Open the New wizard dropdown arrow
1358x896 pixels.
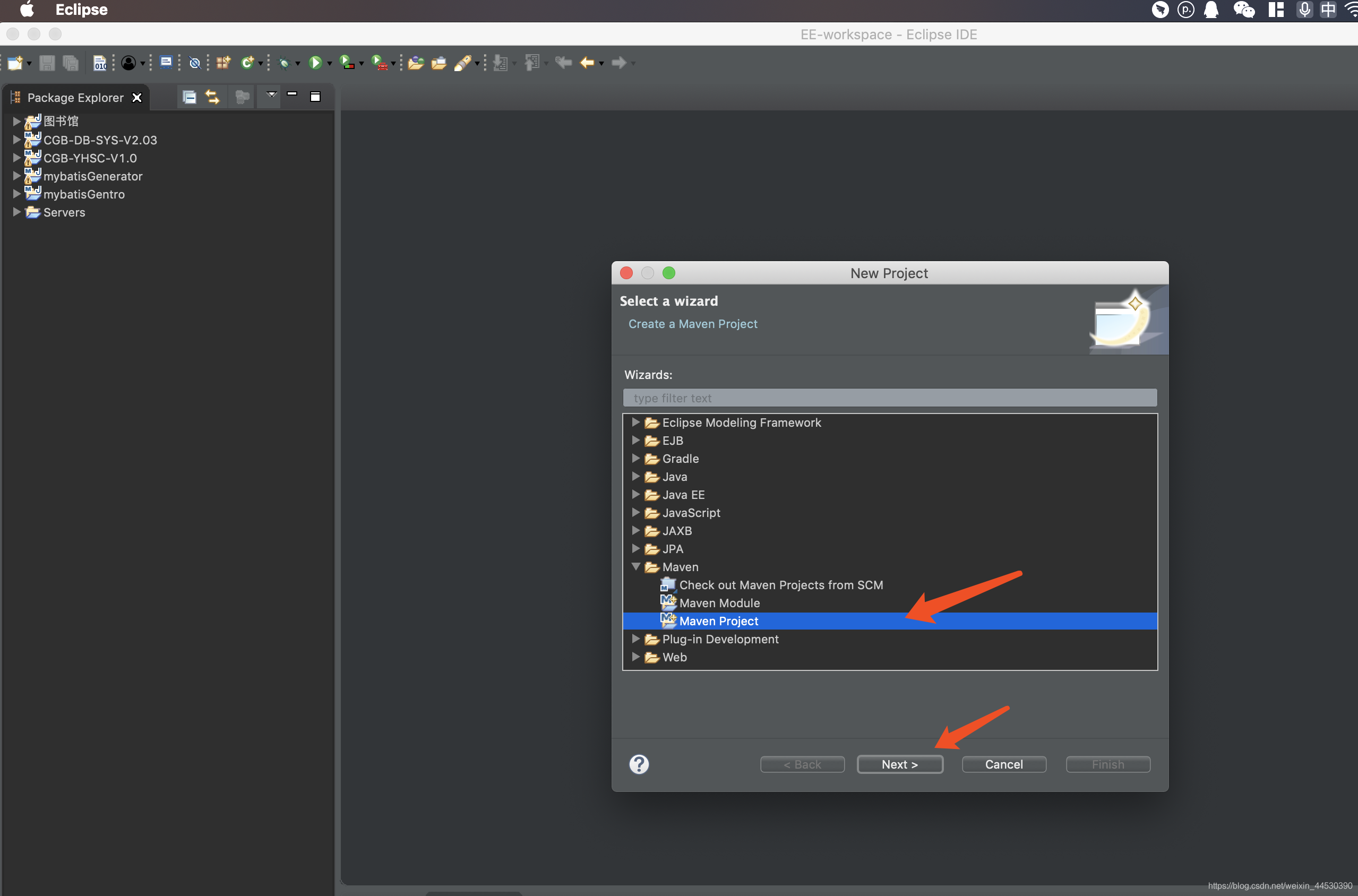(29, 64)
